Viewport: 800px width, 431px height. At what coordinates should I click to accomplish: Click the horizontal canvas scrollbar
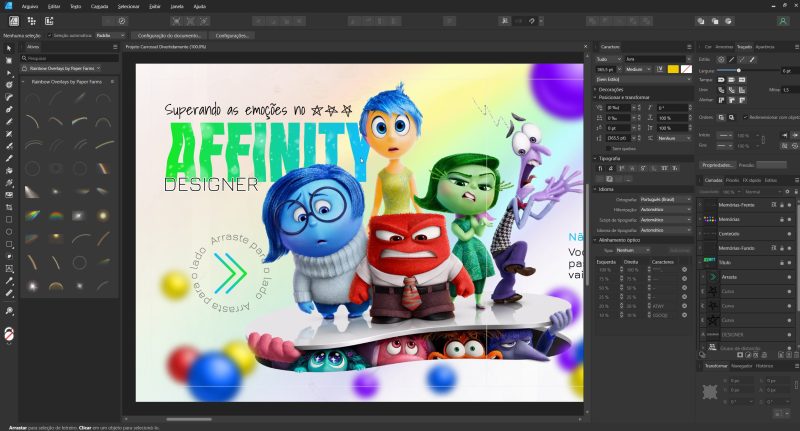(189, 419)
